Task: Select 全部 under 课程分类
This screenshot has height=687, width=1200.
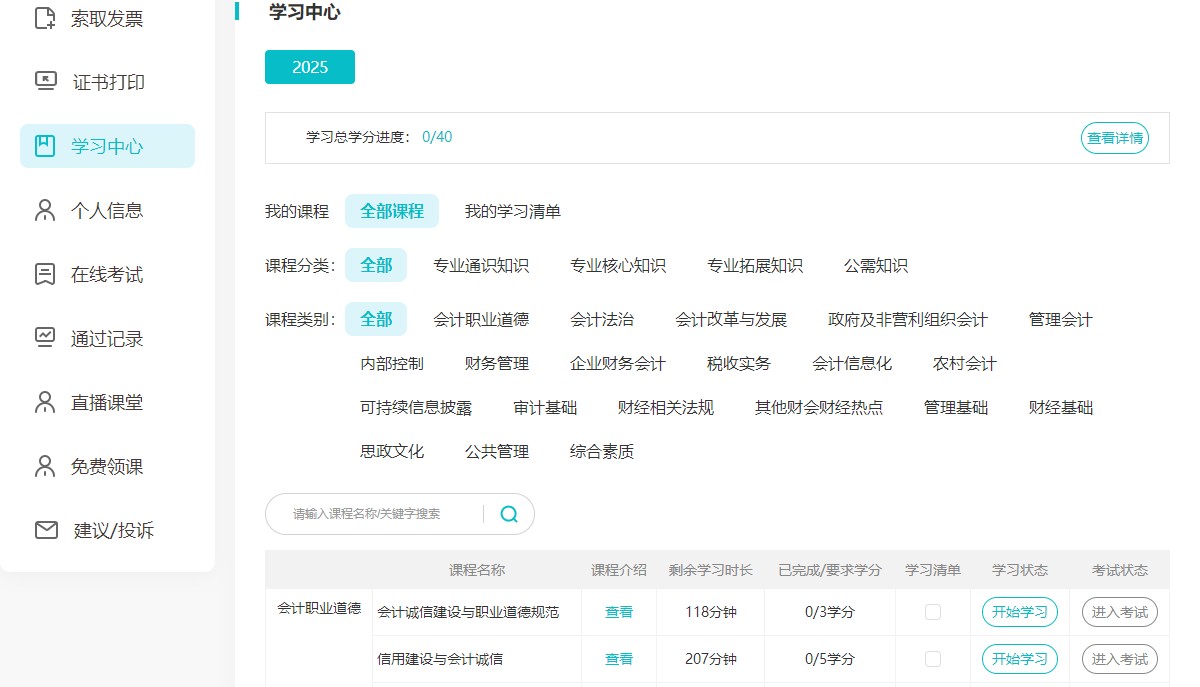Action: 376,265
